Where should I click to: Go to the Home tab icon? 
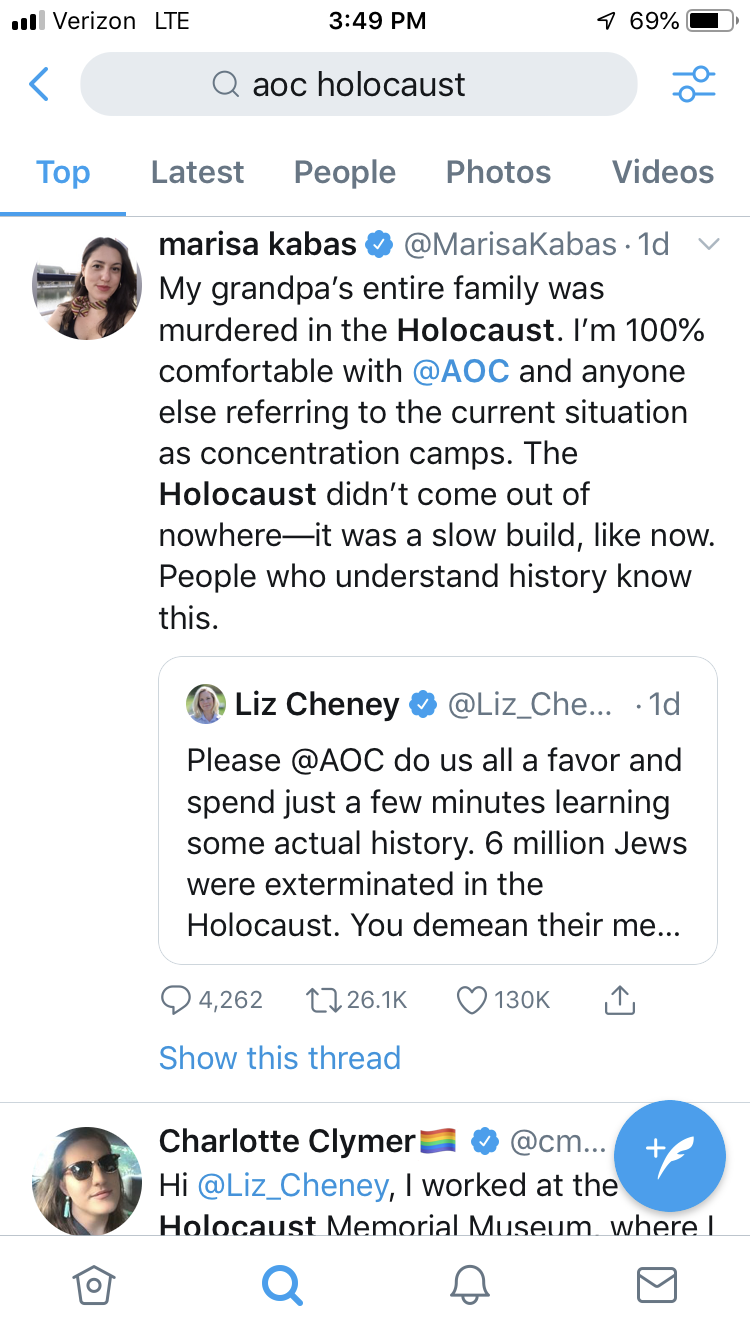coord(93,1285)
